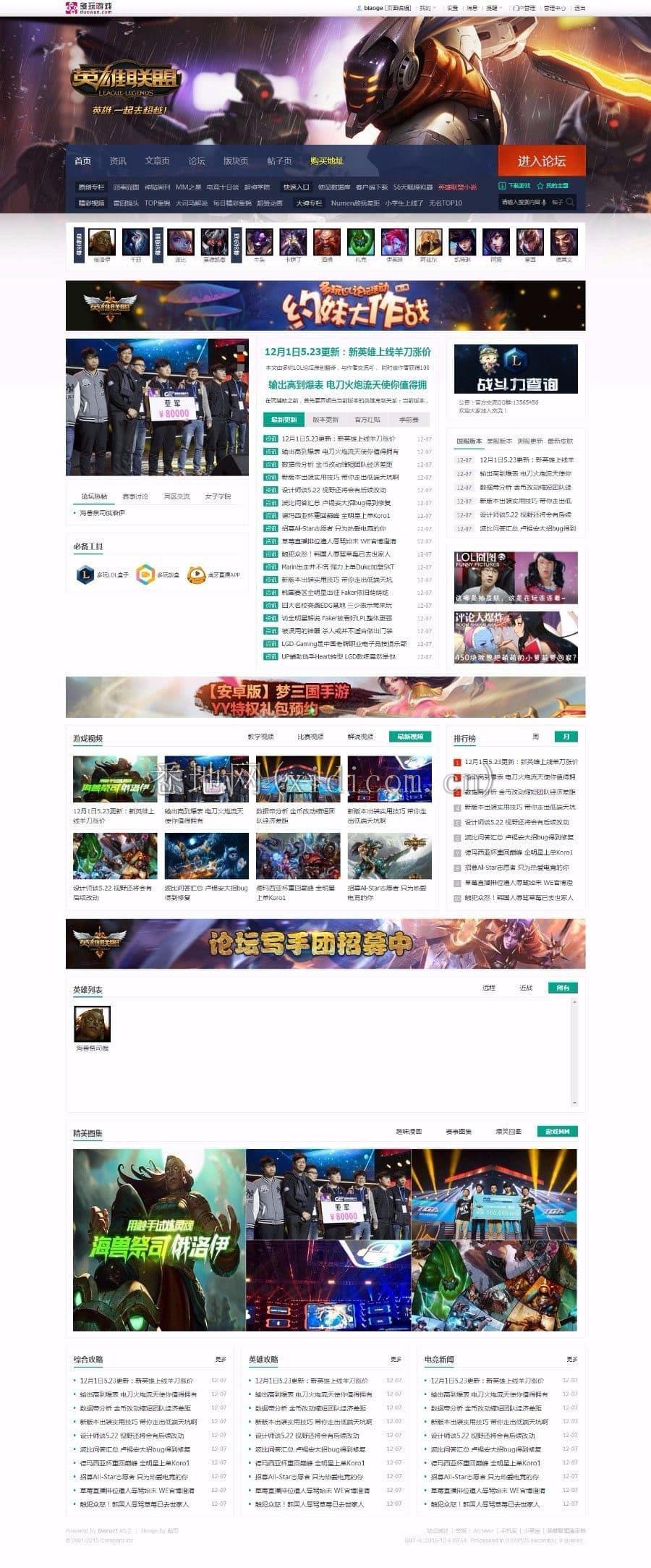Image resolution: width=651 pixels, height=1568 pixels.
Task: Open headline 输出高到爆表 电刀火炮流天使你值得拥
Action: 347,385
